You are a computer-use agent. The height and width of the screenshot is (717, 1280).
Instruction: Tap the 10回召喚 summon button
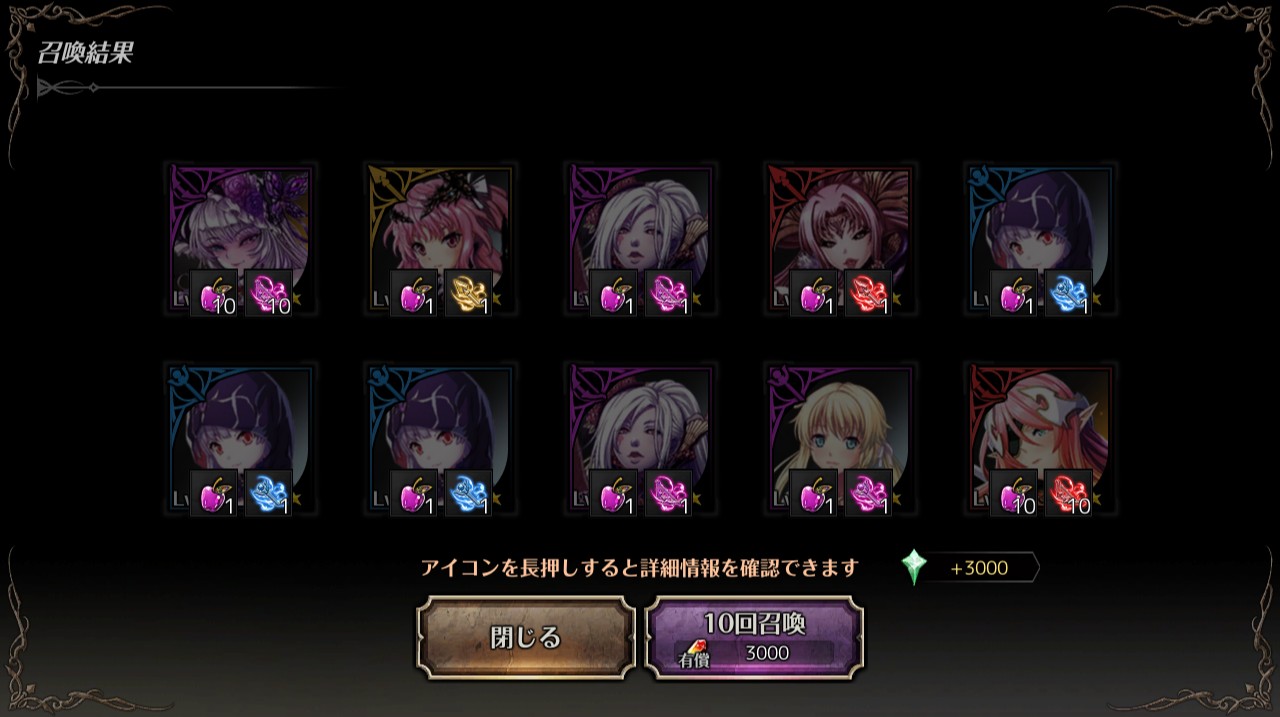tap(754, 638)
